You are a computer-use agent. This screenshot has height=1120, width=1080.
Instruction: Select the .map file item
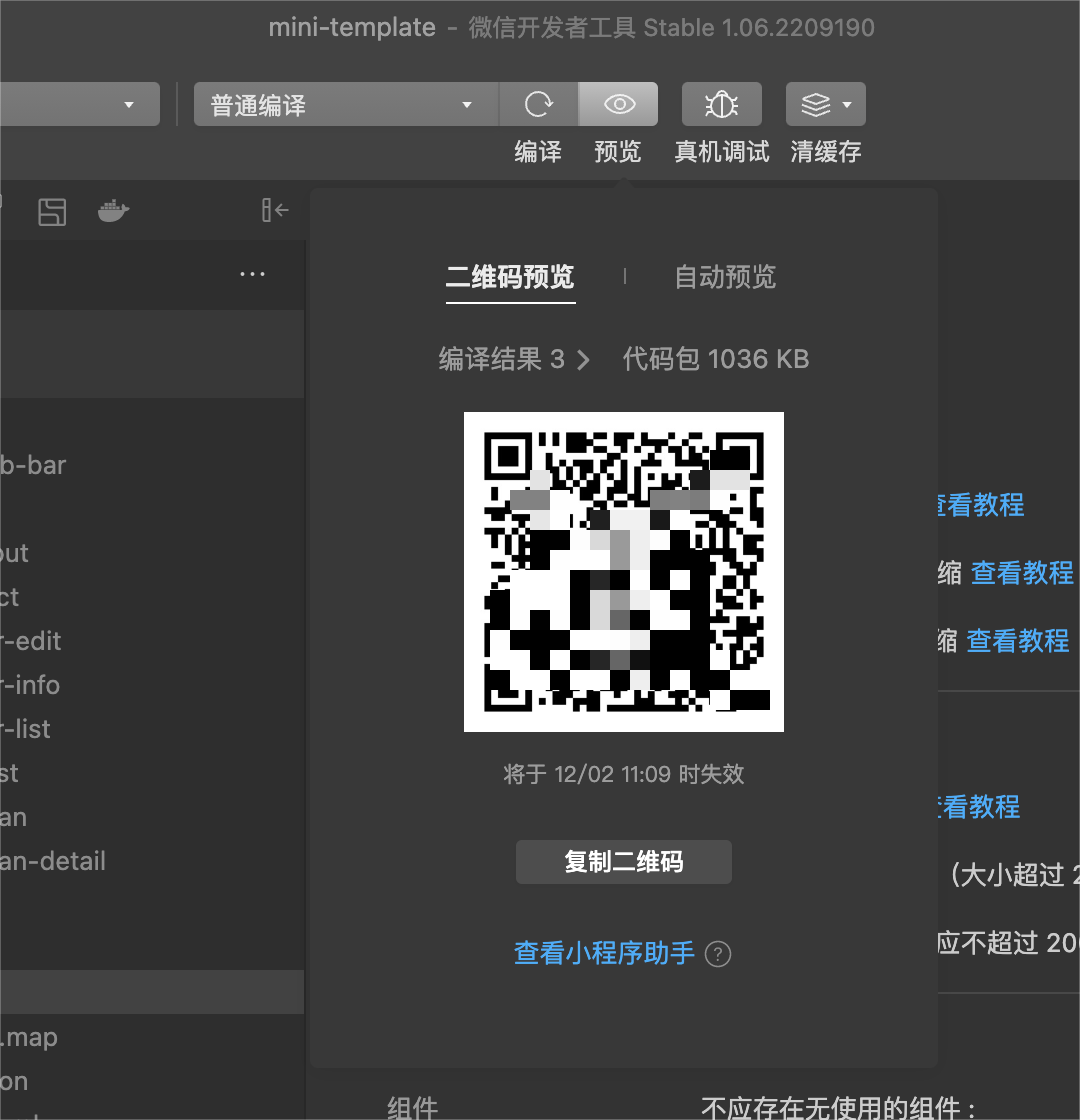(x=29, y=1036)
